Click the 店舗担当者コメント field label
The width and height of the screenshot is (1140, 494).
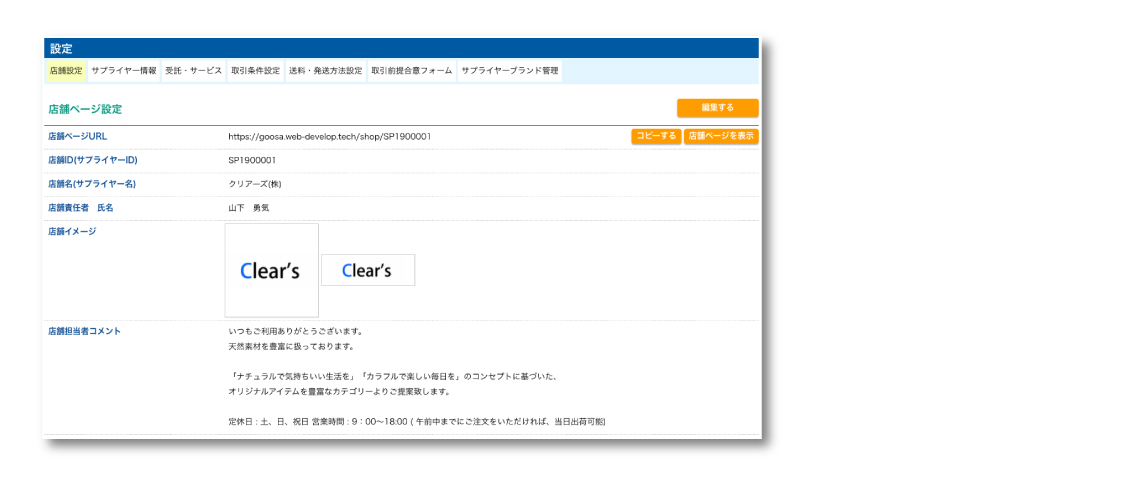pyautogui.click(x=84, y=331)
